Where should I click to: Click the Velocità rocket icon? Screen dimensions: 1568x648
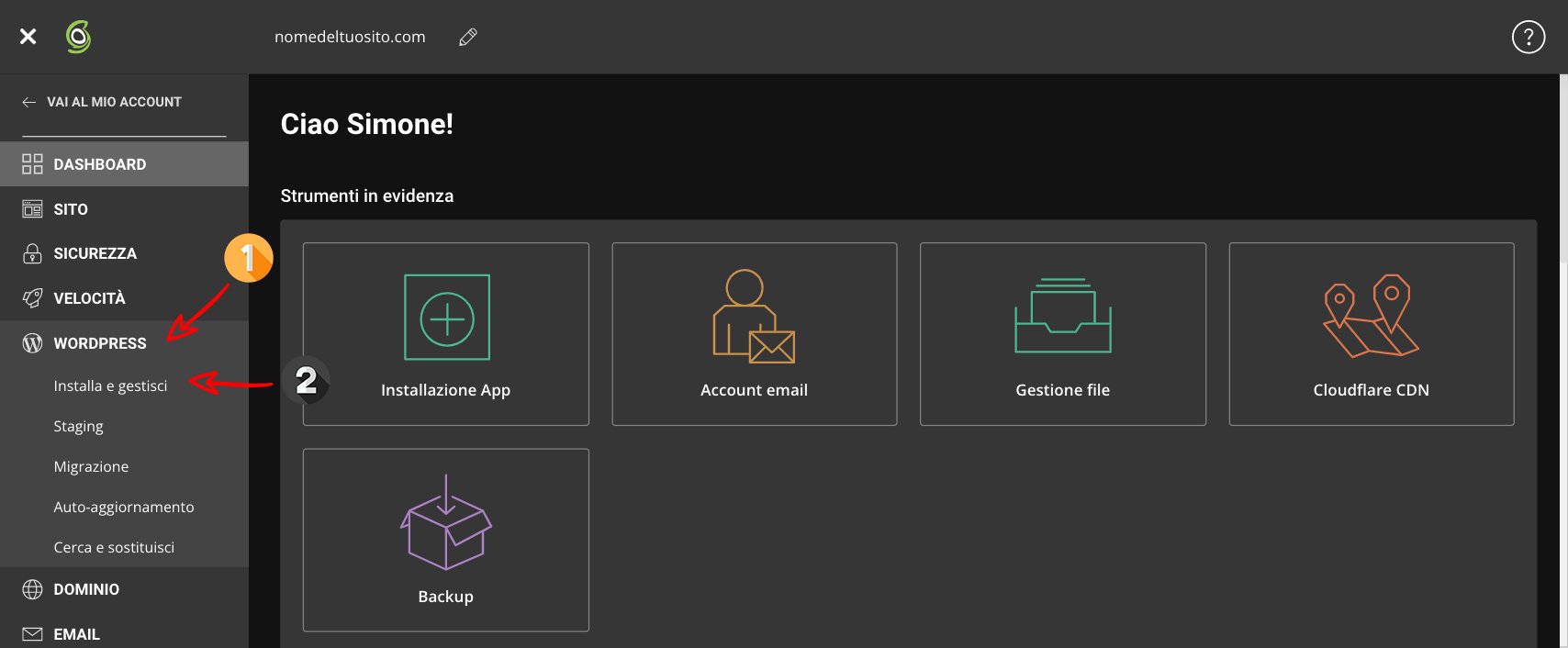point(32,298)
